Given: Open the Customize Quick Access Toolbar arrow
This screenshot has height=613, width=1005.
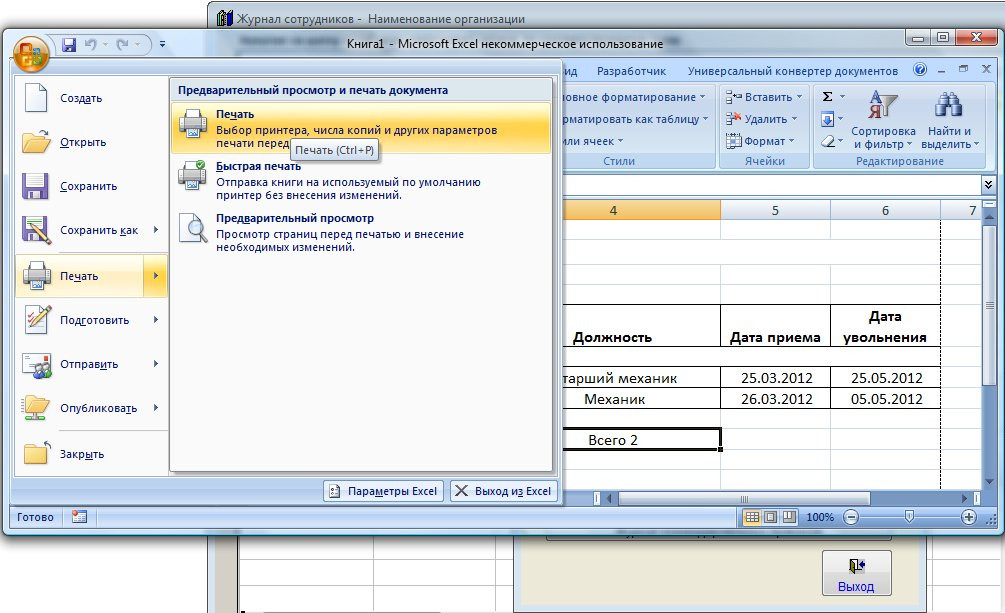Looking at the screenshot, I should (162, 44).
